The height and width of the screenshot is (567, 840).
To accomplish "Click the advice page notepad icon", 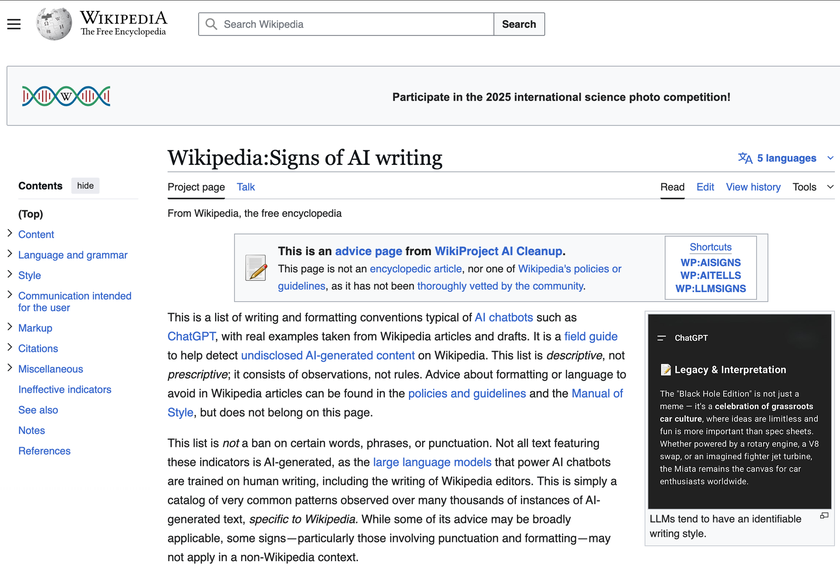I will point(256,268).
